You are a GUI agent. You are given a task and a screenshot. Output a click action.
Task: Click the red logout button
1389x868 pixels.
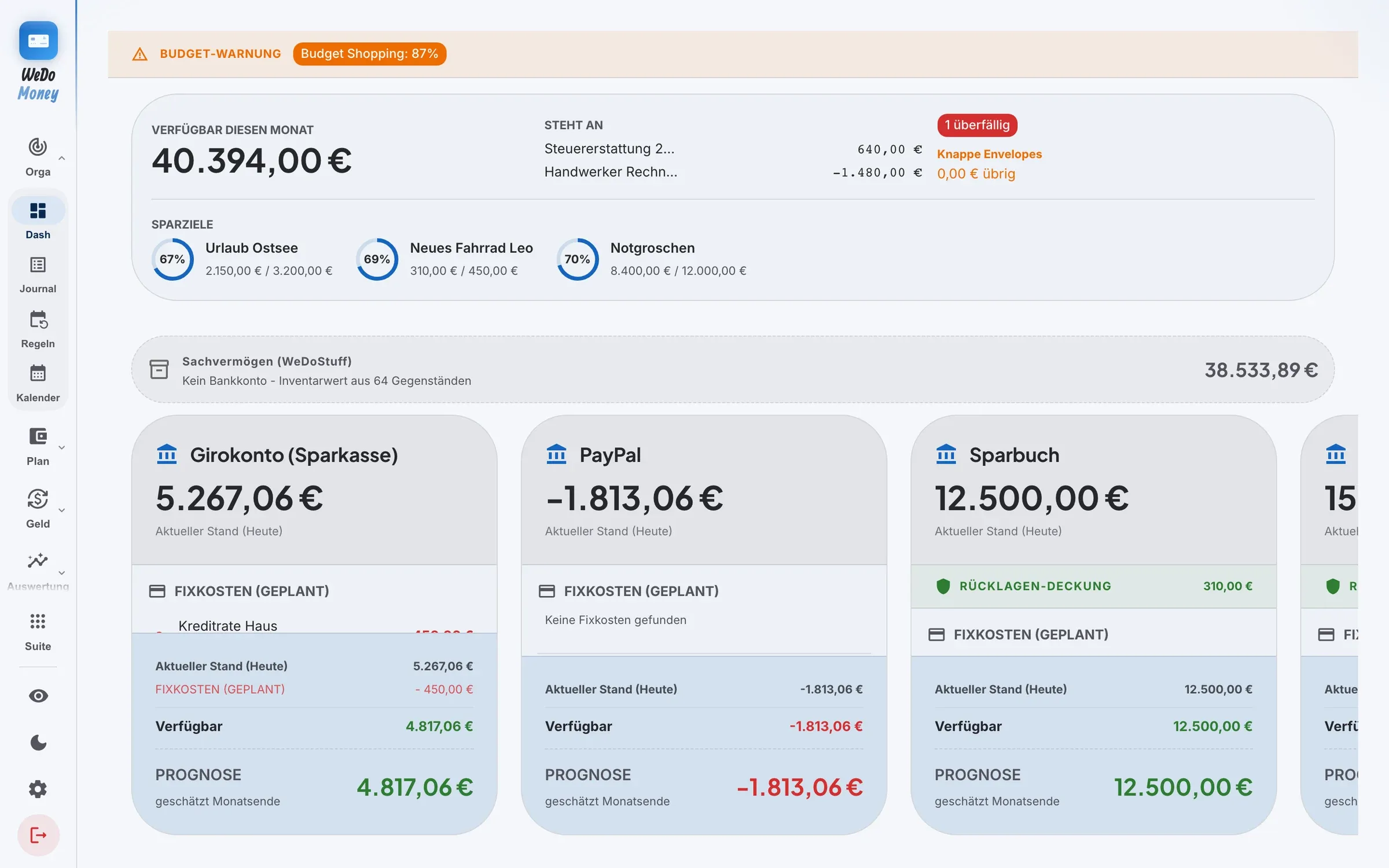(38, 835)
